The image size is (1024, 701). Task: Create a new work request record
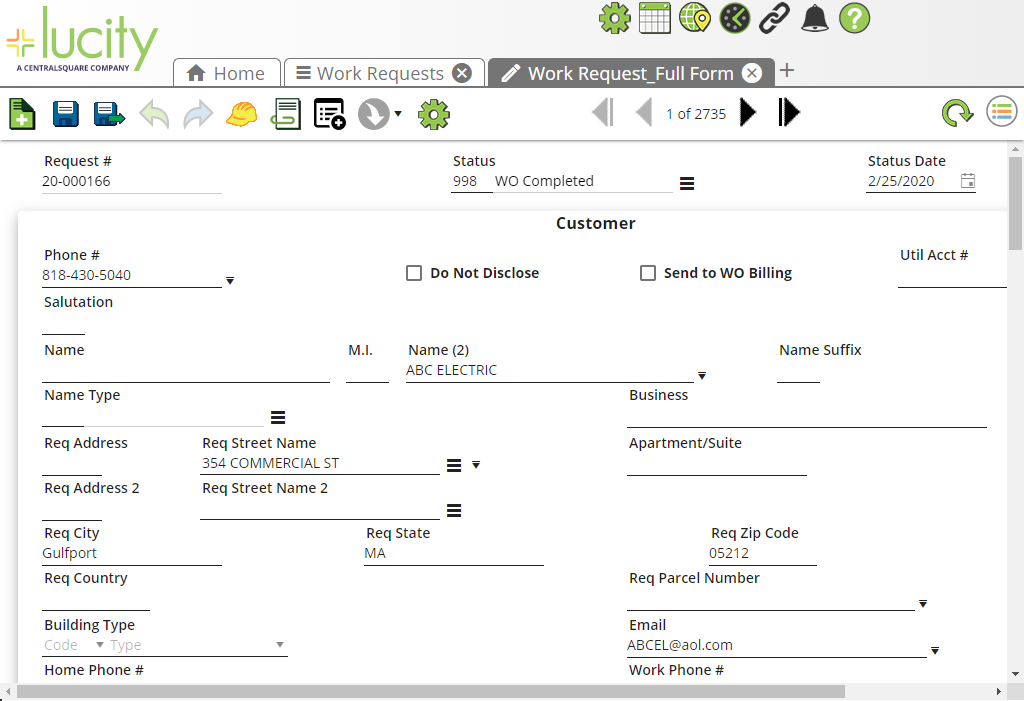21,113
